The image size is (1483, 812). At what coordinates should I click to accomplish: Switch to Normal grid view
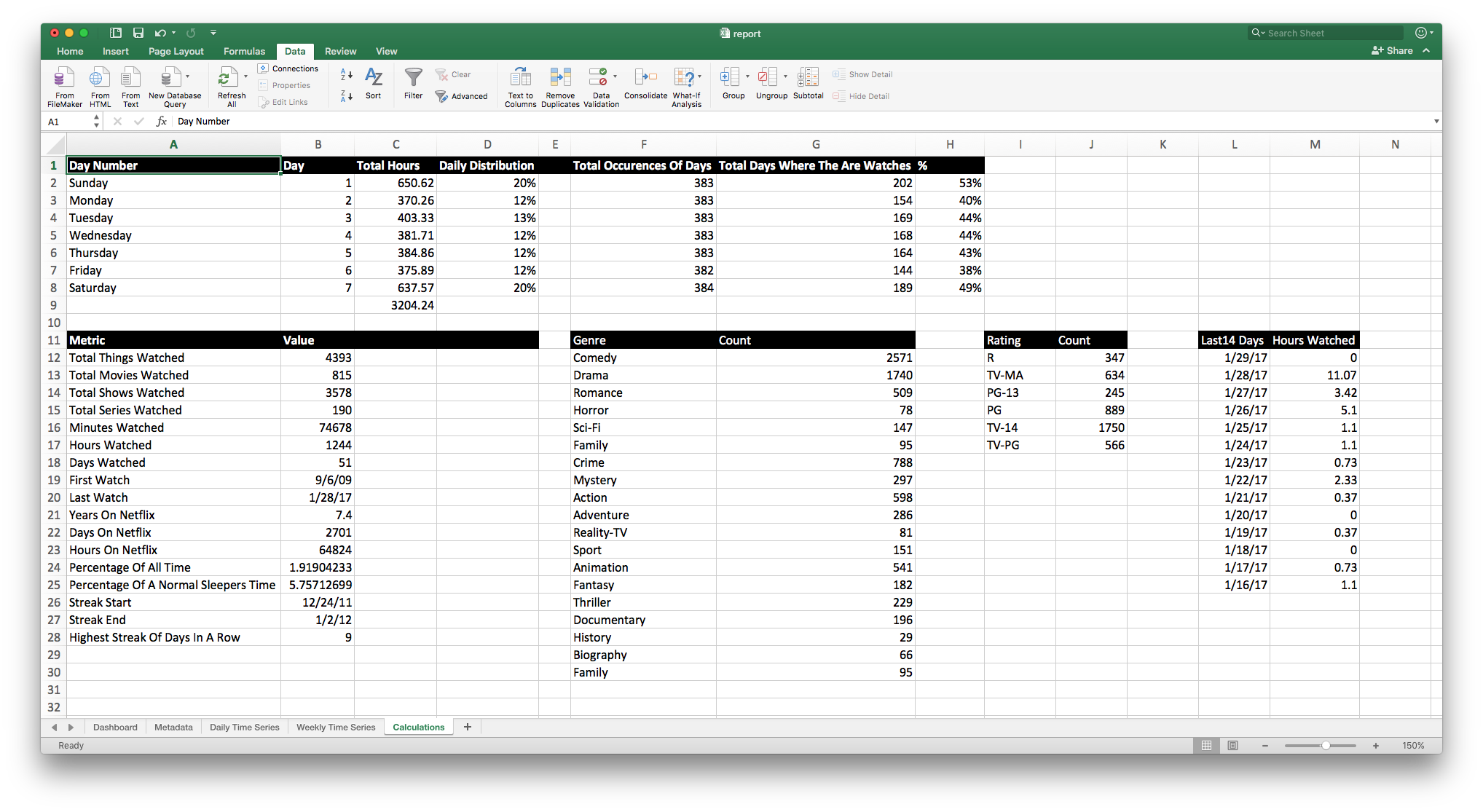1206,745
